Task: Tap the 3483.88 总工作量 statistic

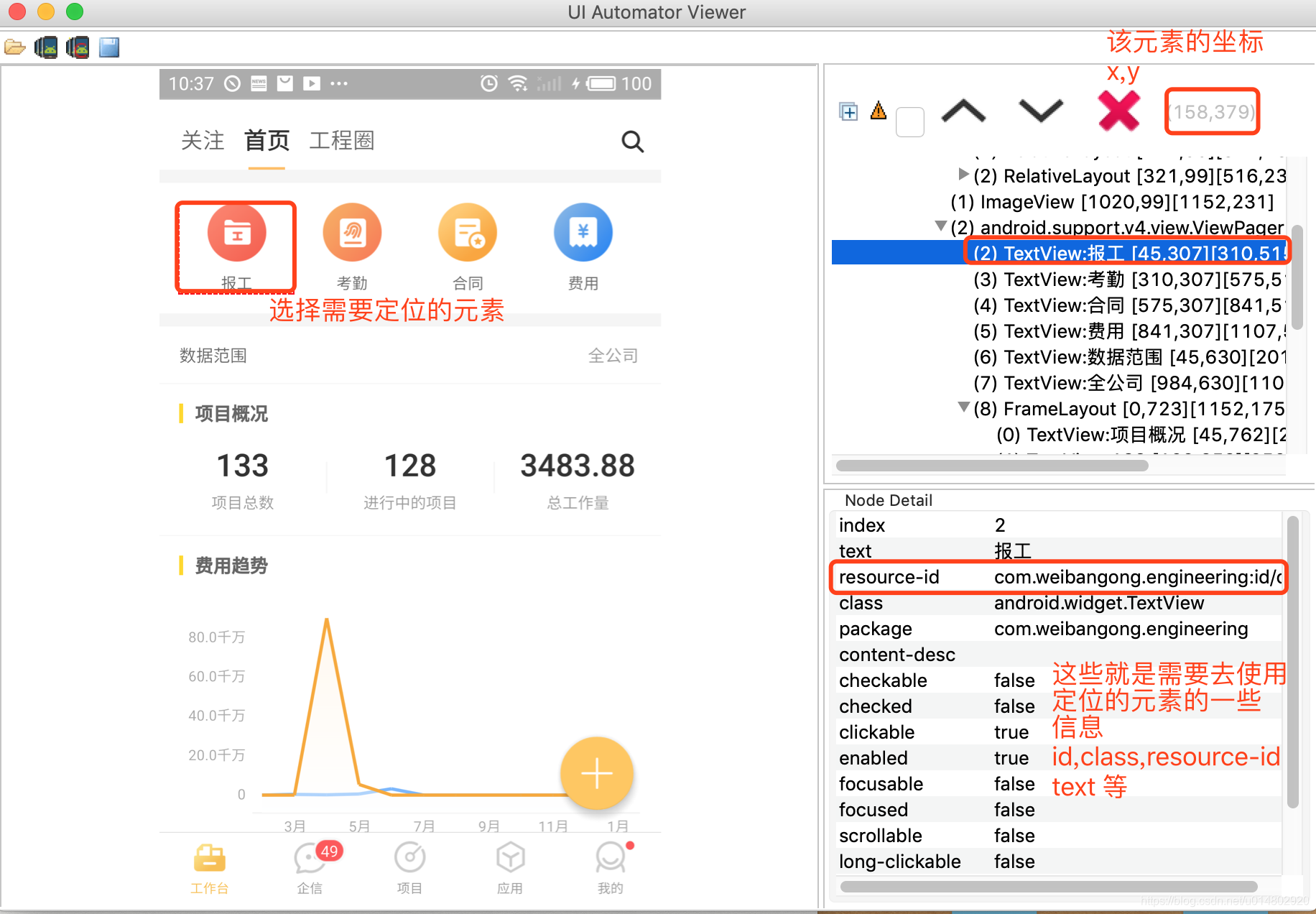Action: (578, 479)
